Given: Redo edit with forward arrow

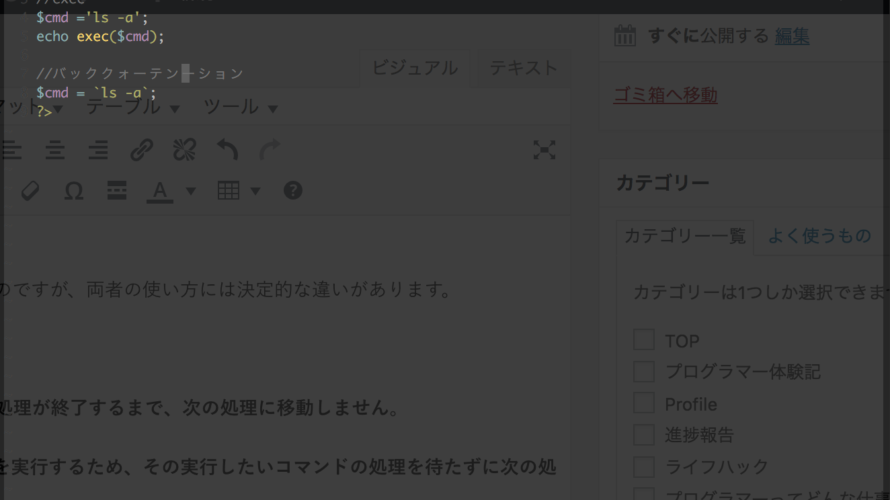Looking at the screenshot, I should [270, 150].
